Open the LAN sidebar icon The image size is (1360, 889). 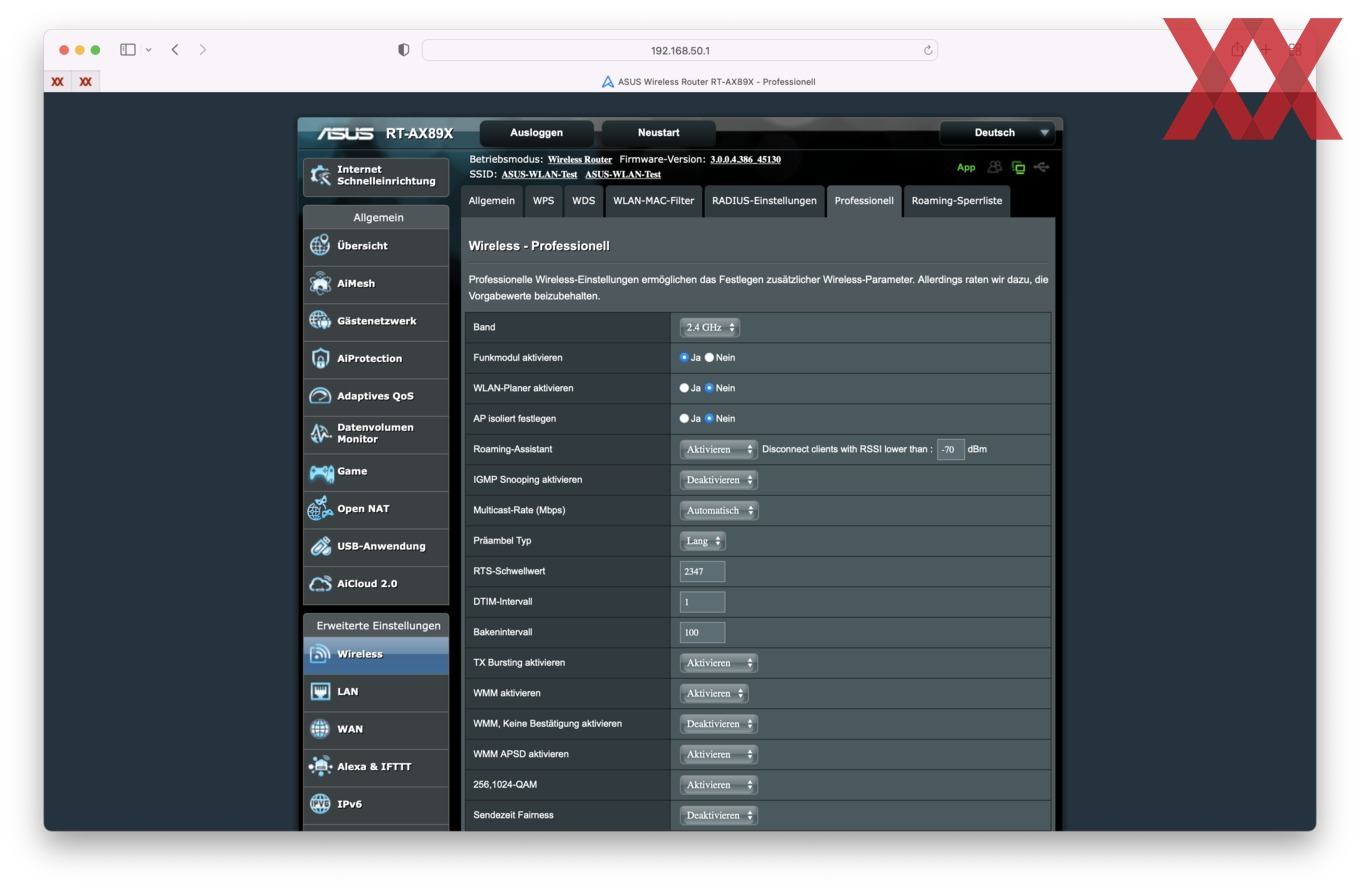(320, 691)
